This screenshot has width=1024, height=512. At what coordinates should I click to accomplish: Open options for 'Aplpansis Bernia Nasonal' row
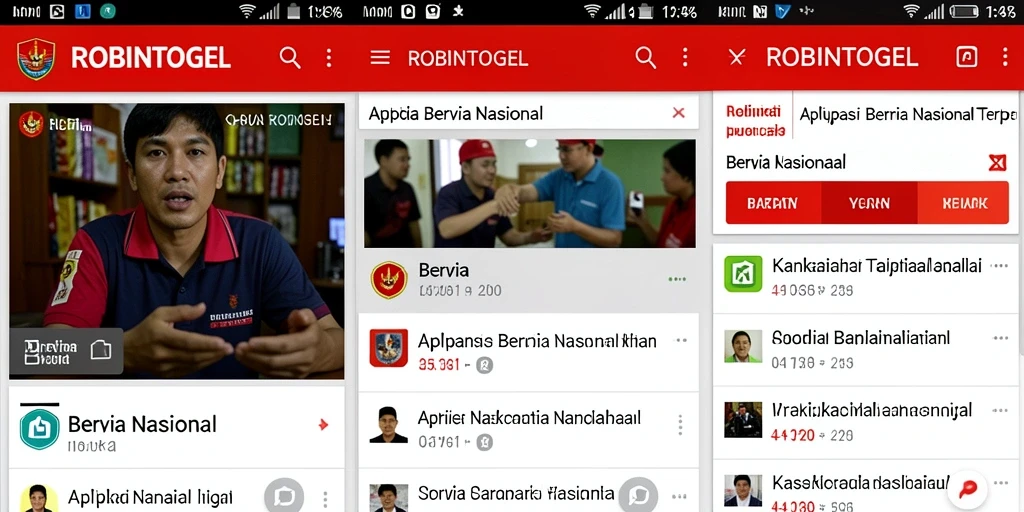pyautogui.click(x=681, y=340)
